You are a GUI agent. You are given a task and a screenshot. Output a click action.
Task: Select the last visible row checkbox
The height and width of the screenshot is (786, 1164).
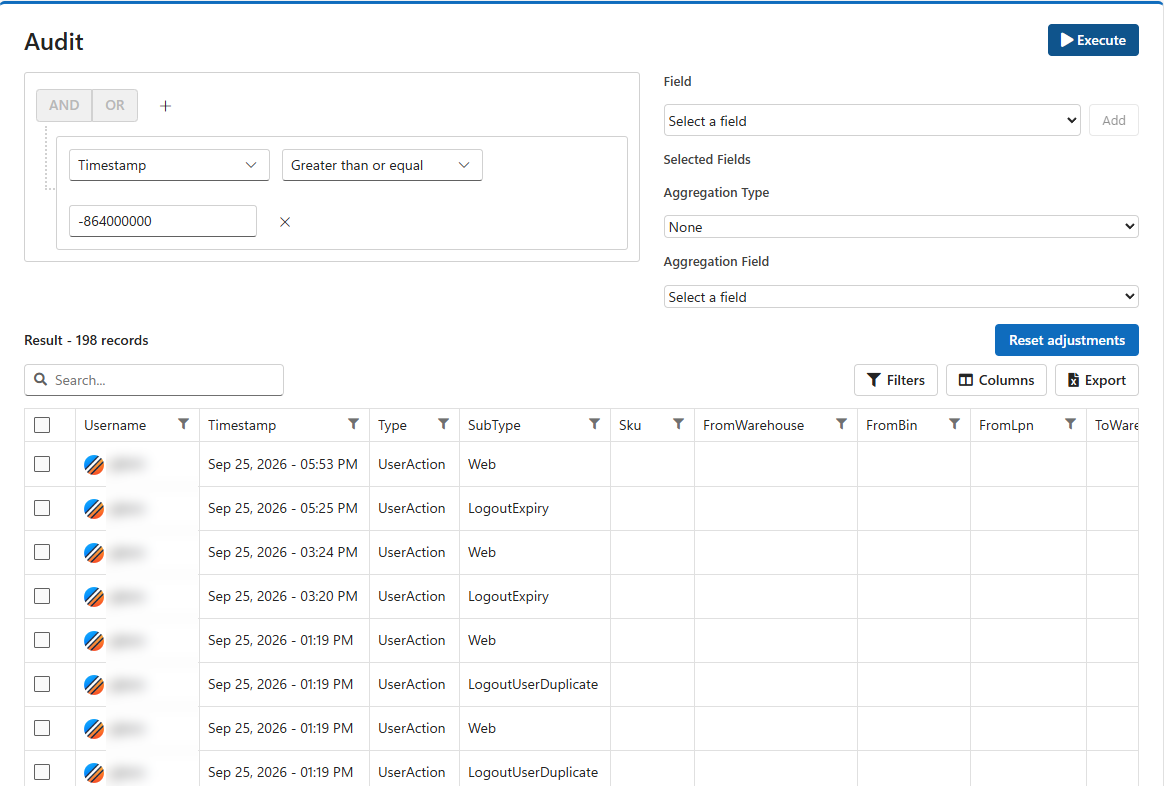coord(42,772)
